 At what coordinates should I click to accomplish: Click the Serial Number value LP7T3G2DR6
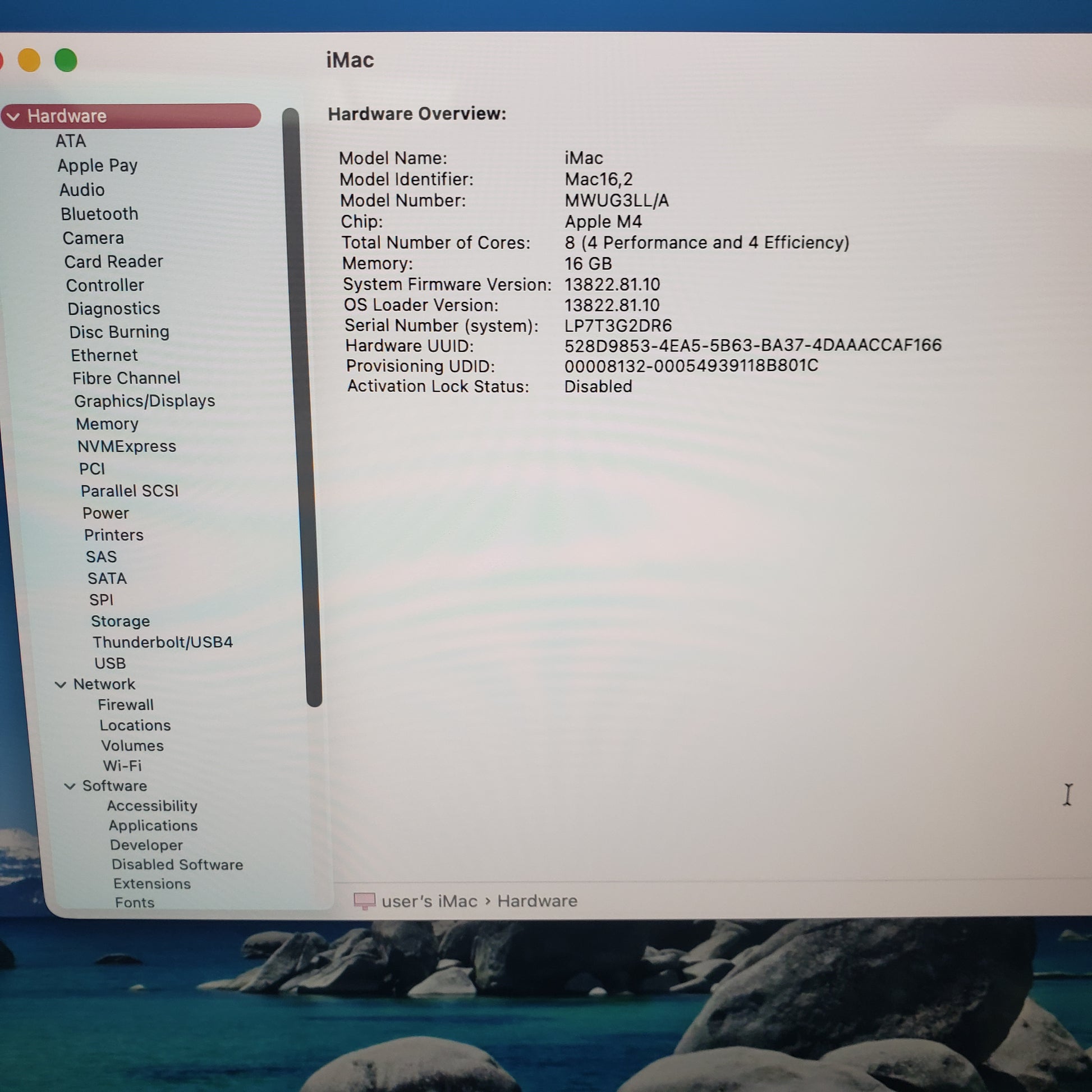click(618, 325)
